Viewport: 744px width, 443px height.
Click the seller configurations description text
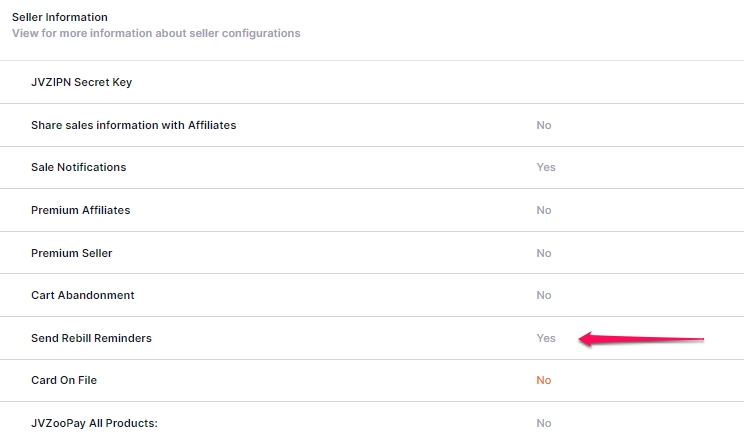156,33
